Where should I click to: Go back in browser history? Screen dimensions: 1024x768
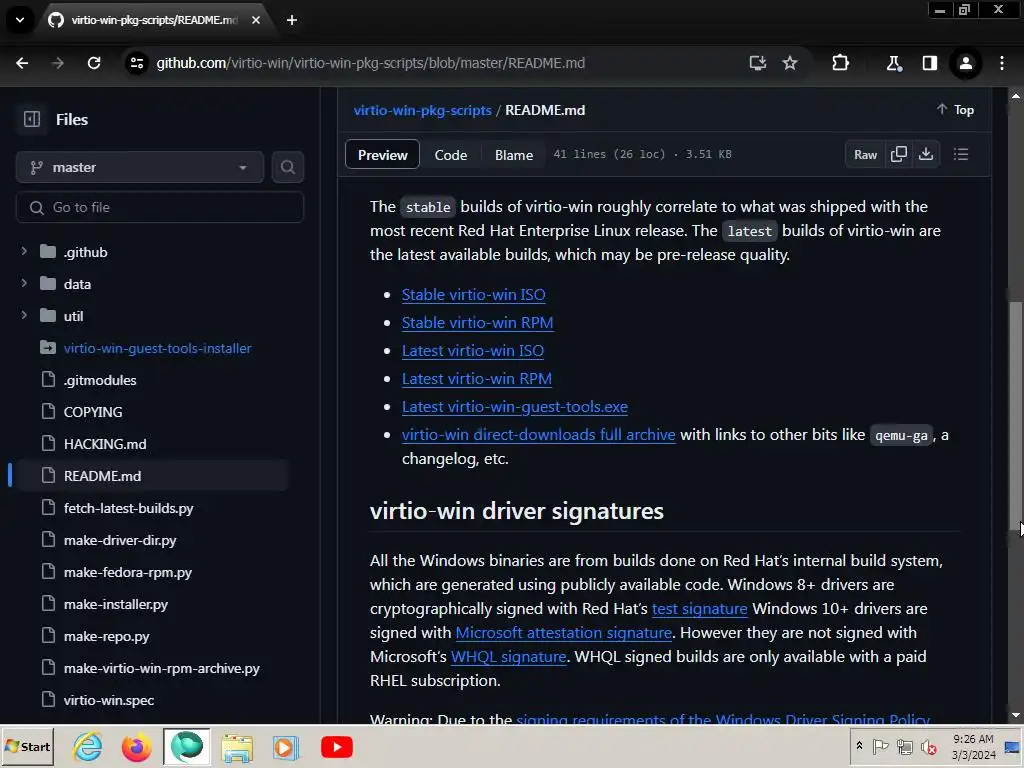[x=22, y=63]
